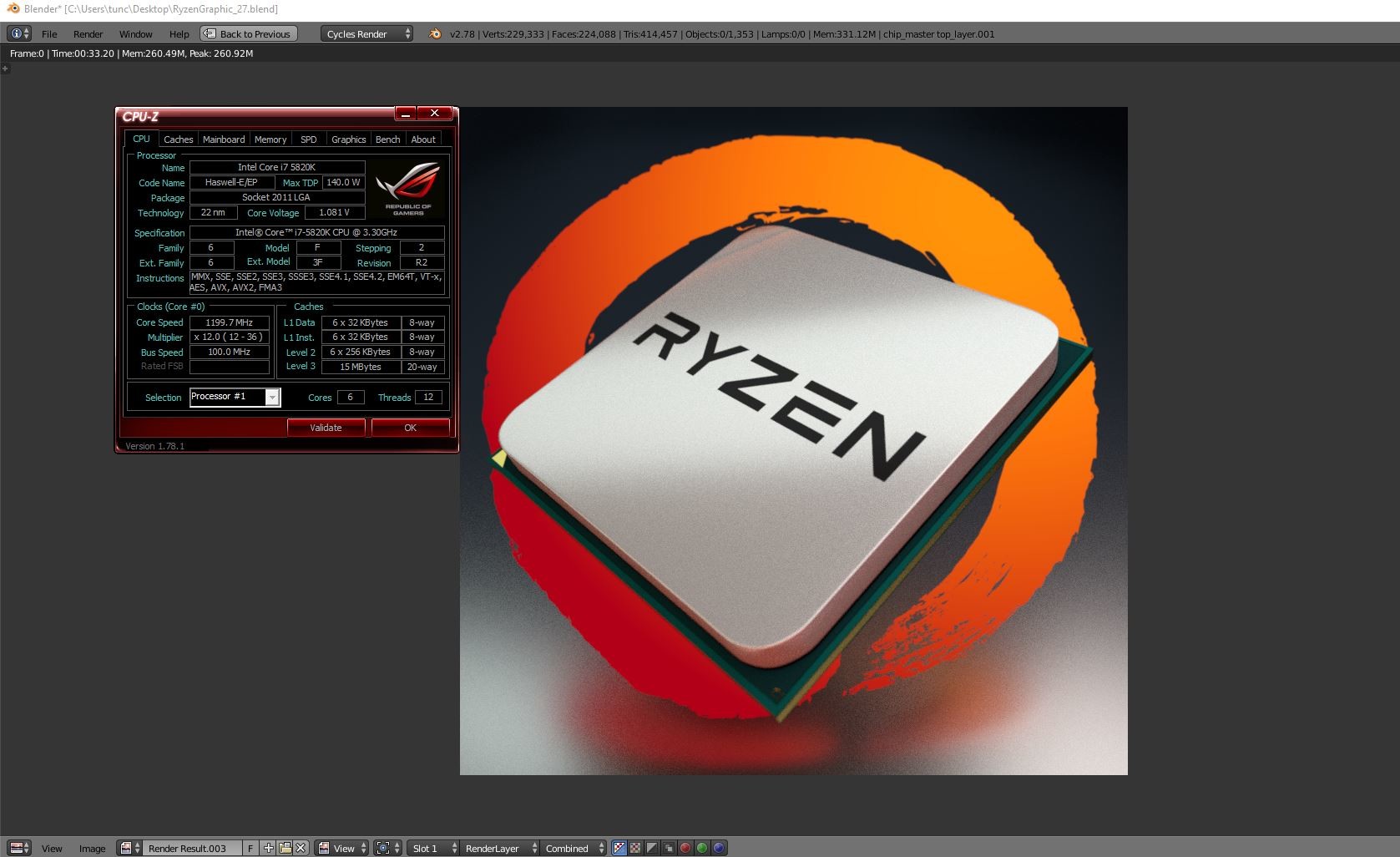Screen dimensions: 1400x857
Task: Toggle Color and Alpha channel display
Action: [619, 848]
